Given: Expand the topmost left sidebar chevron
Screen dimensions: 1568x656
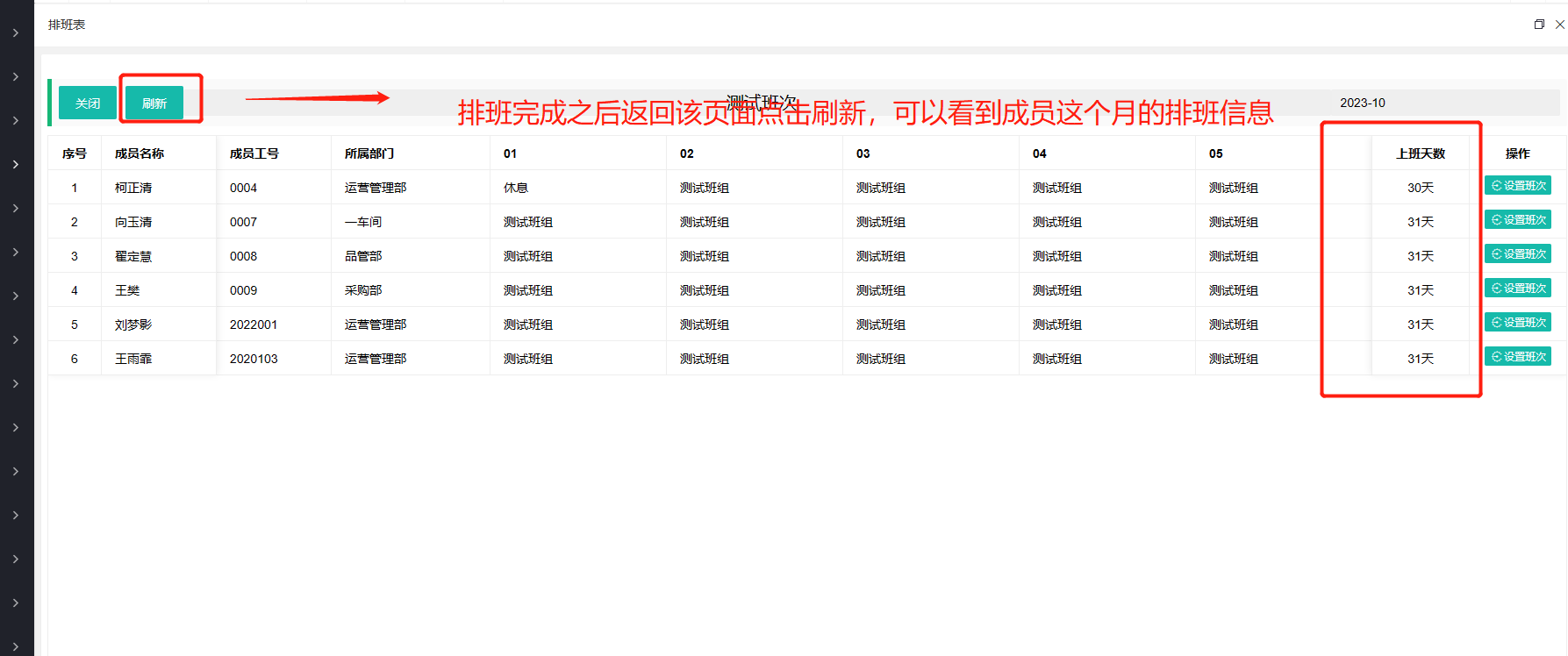Looking at the screenshot, I should point(16,33).
